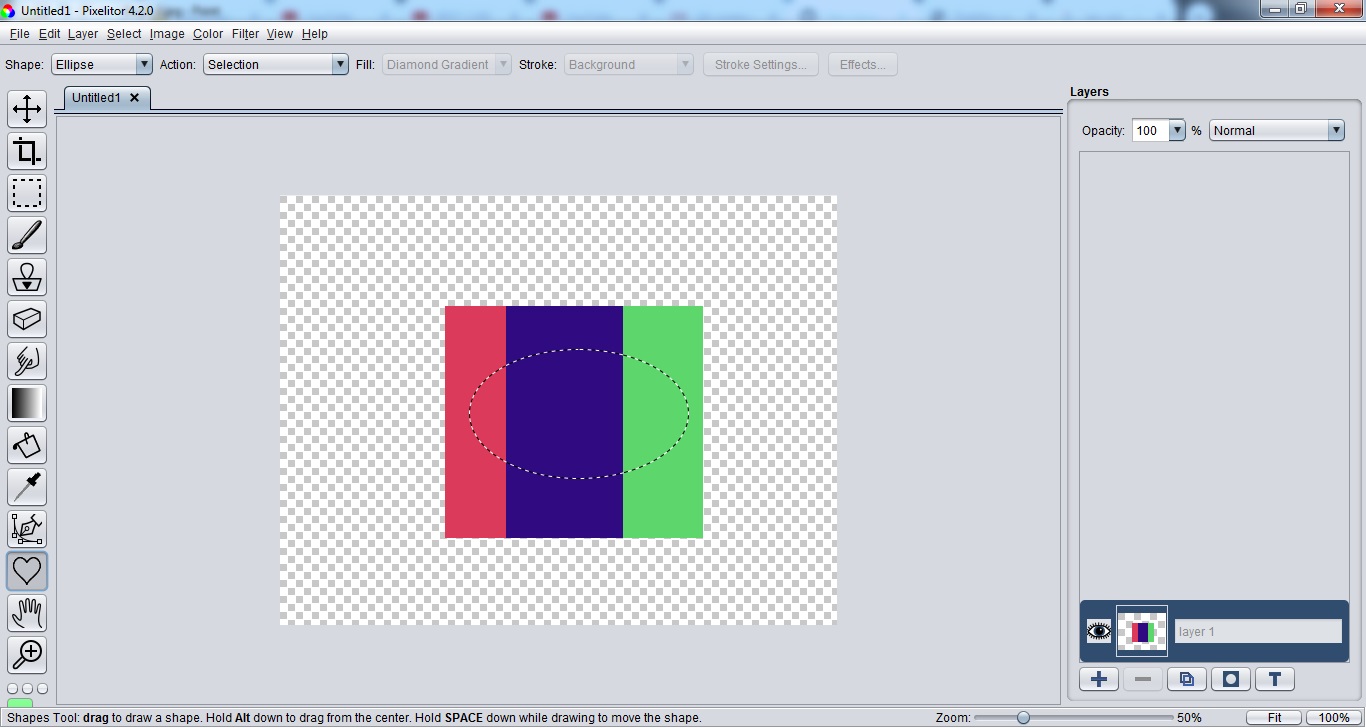
Task: Click the Layers panel title
Action: pyautogui.click(x=1089, y=91)
